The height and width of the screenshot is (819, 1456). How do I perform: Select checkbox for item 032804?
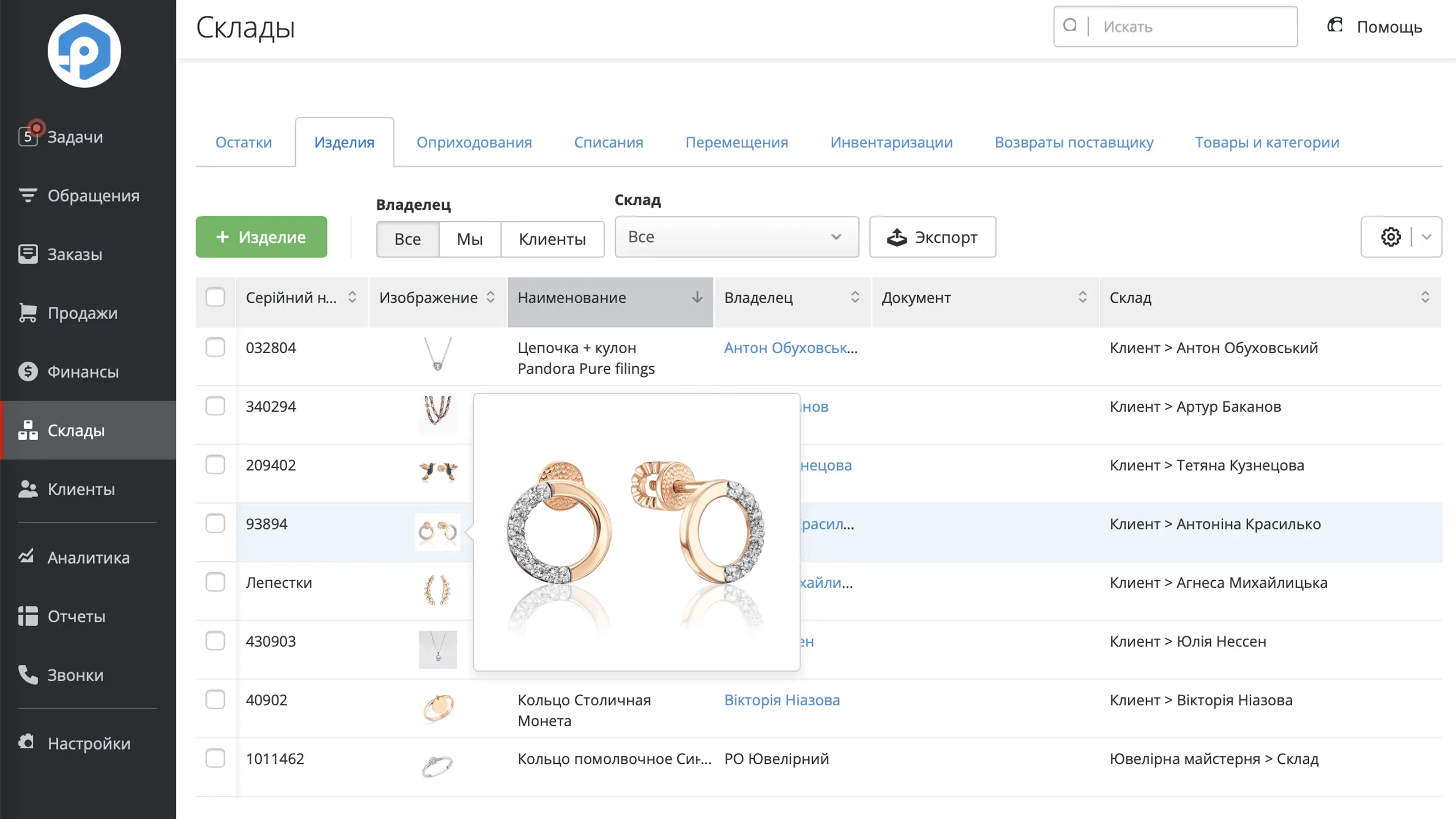(x=215, y=347)
